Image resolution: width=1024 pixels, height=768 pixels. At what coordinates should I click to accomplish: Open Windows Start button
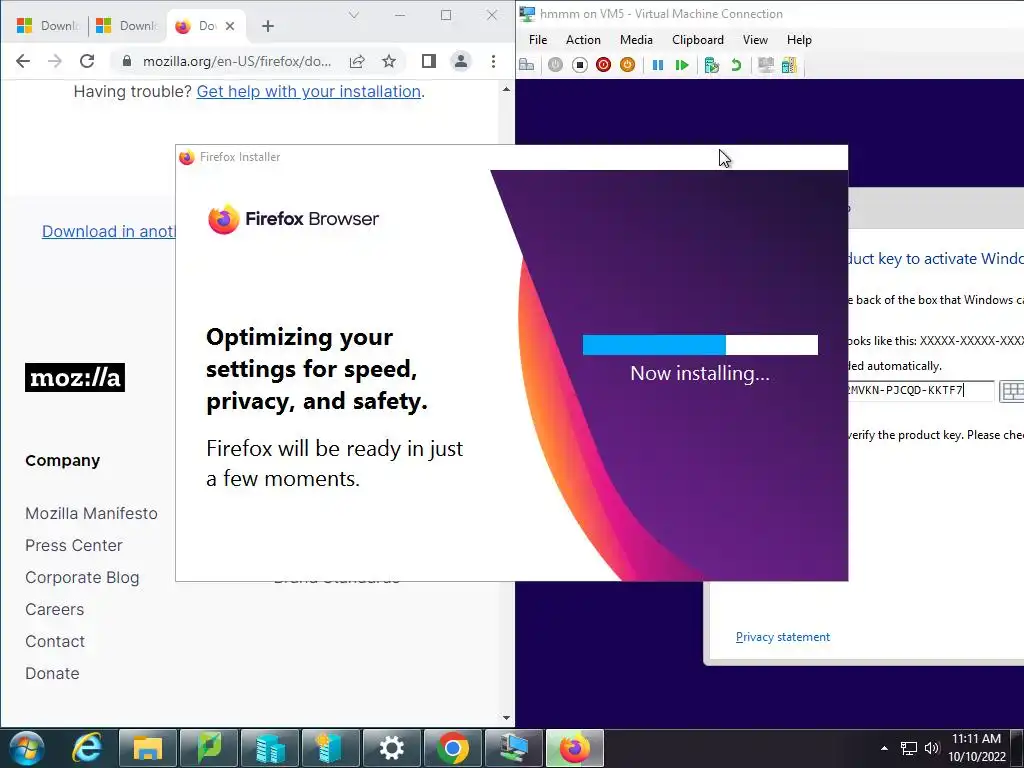pos(26,748)
